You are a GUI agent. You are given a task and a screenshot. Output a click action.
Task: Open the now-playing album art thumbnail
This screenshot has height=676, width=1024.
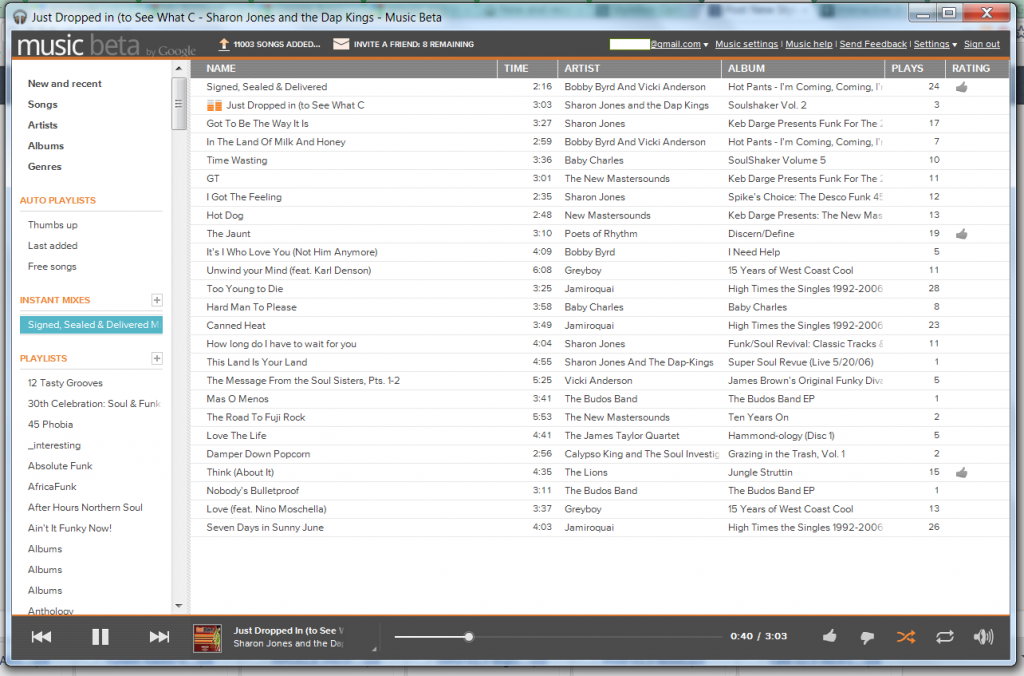click(x=207, y=638)
